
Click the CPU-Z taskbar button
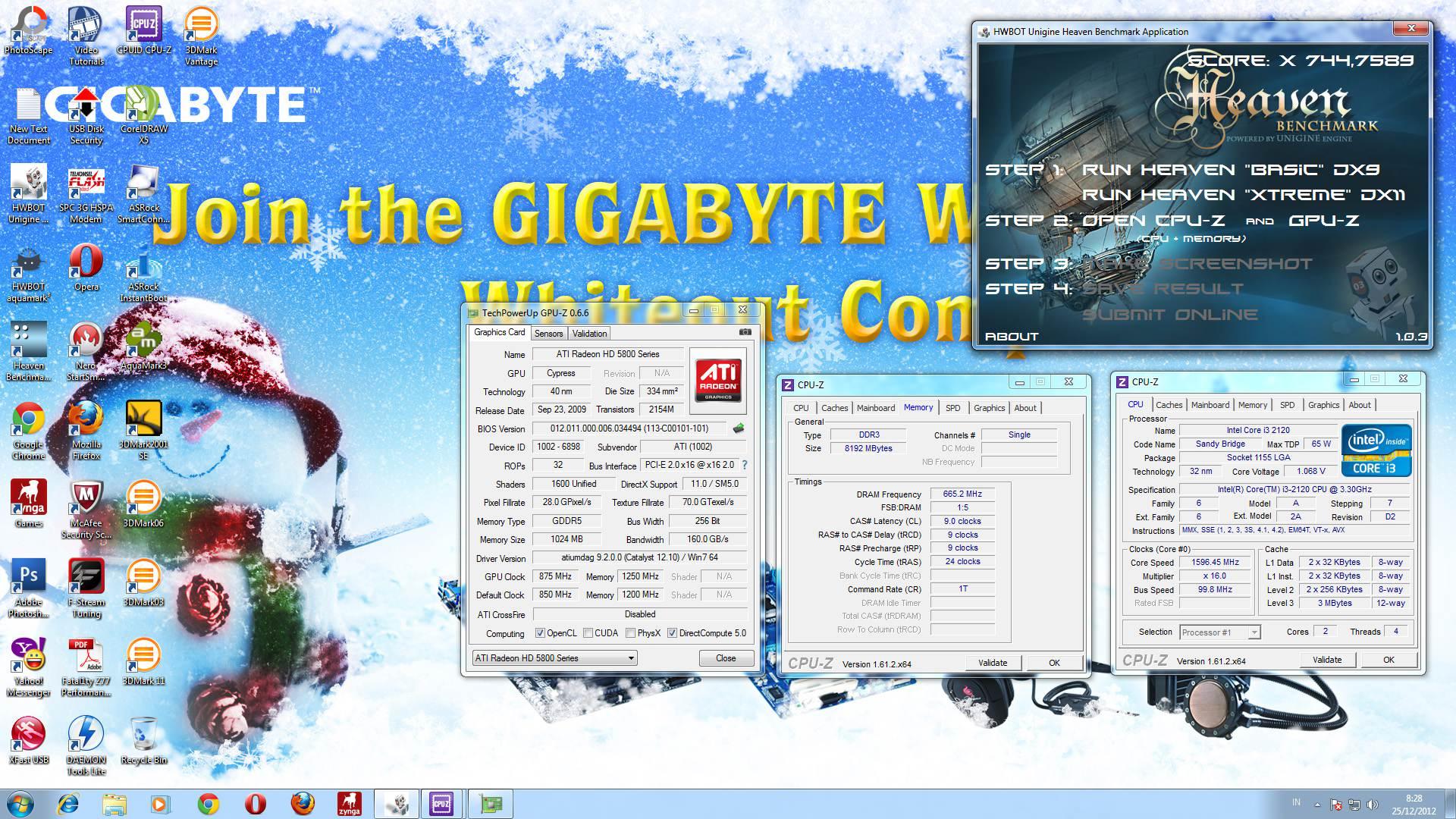point(442,804)
